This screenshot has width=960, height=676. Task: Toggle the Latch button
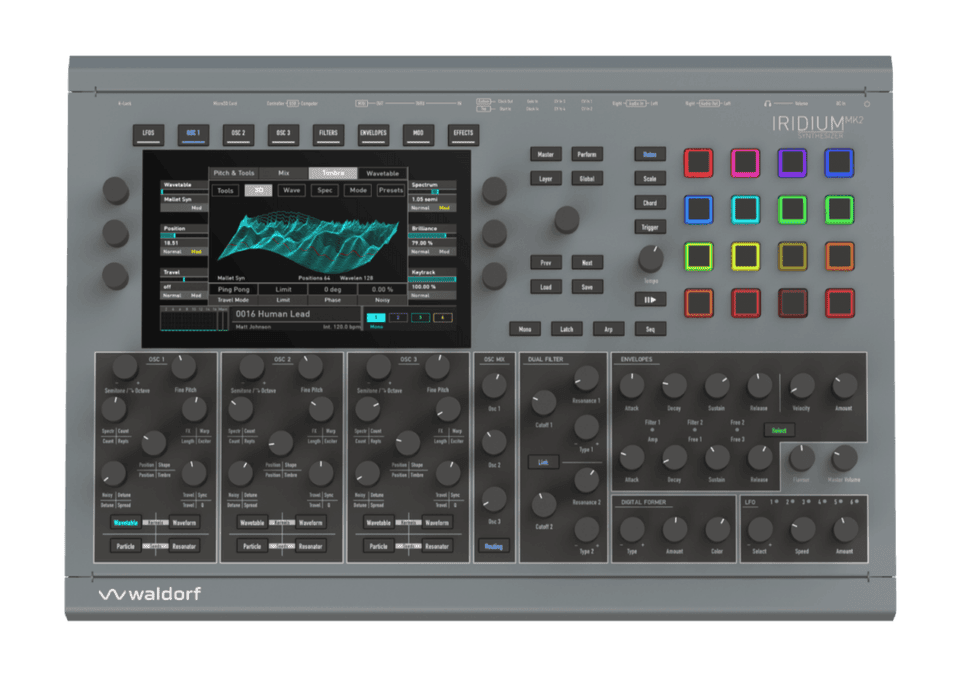pyautogui.click(x=566, y=329)
